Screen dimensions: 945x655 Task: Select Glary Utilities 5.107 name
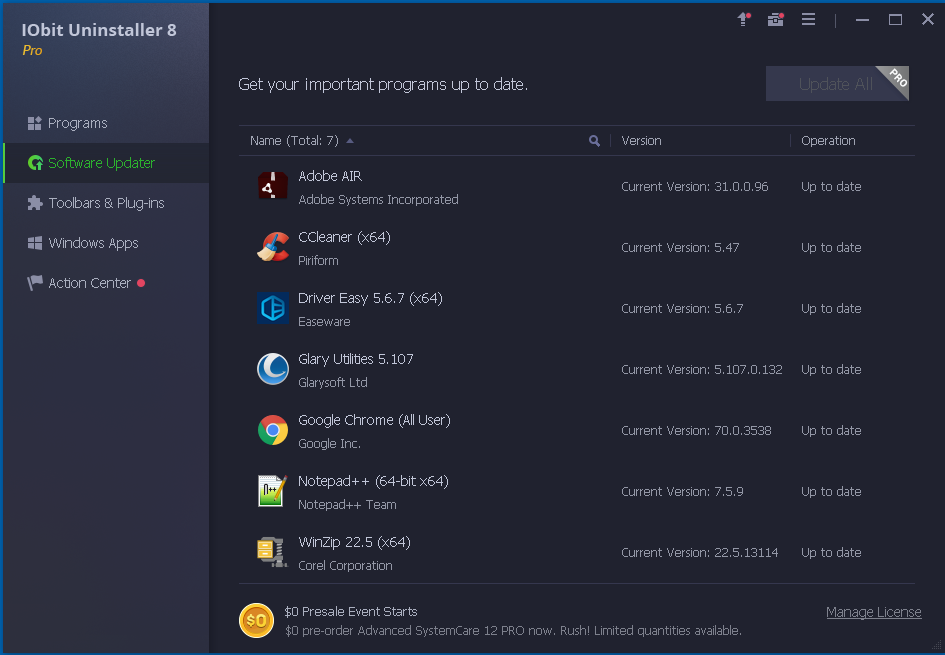[356, 359]
